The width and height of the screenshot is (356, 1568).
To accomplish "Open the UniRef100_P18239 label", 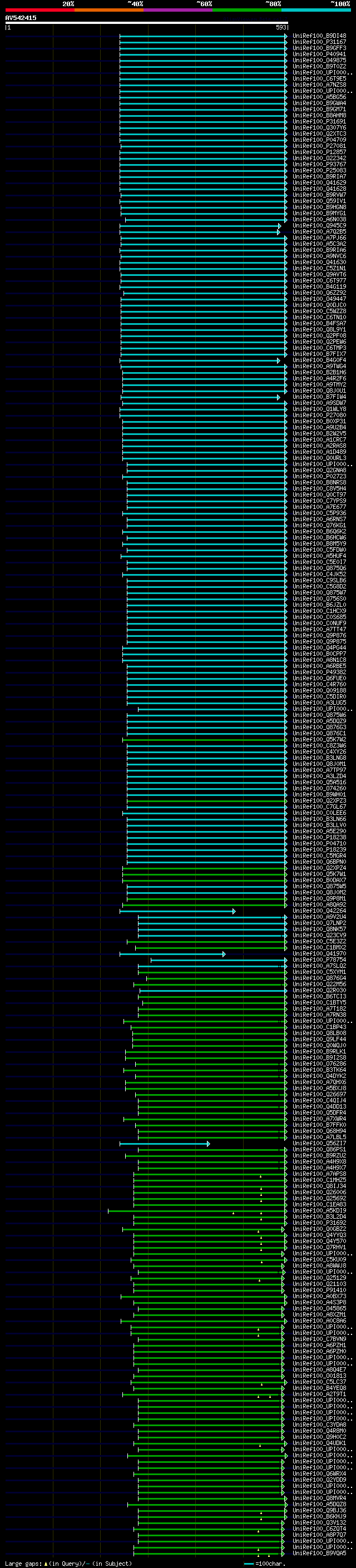I will pyautogui.click(x=319, y=850).
